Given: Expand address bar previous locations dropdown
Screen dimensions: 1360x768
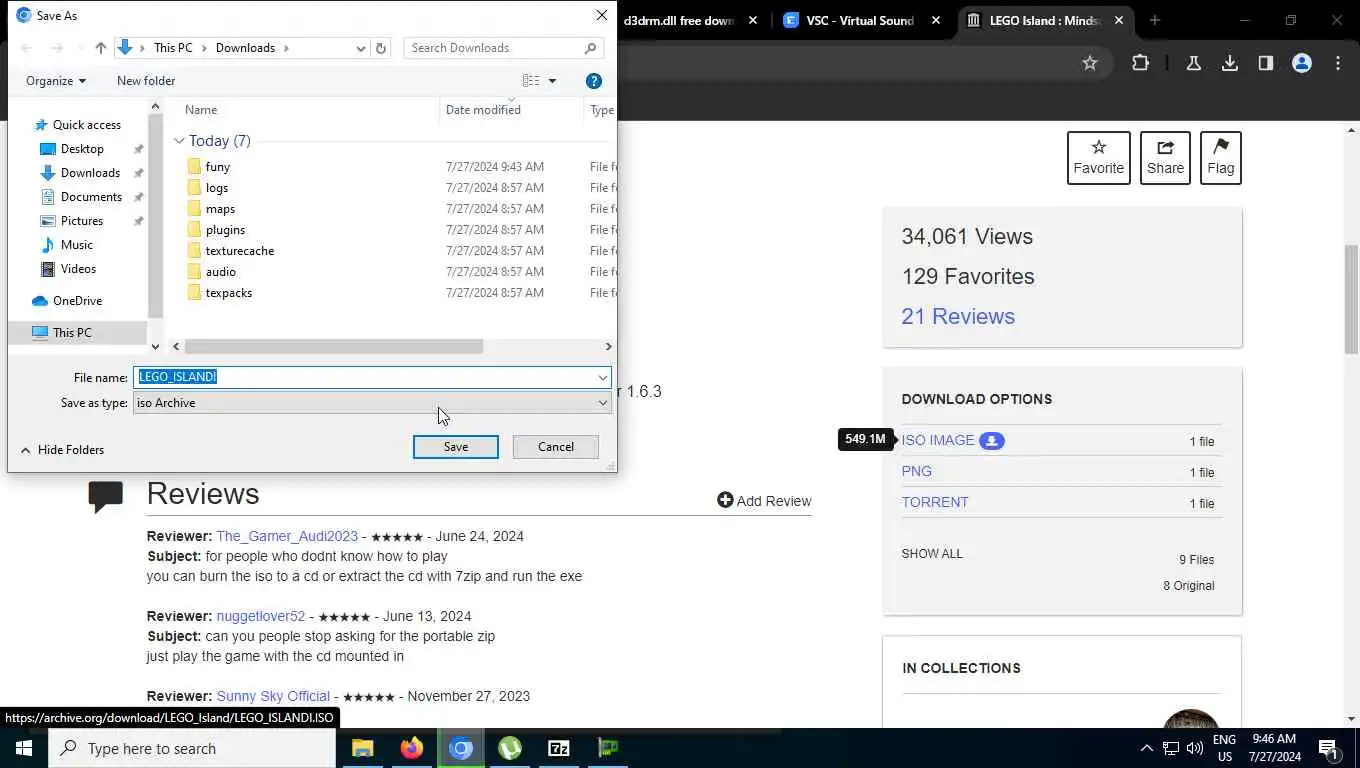Looking at the screenshot, I should [x=360, y=48].
